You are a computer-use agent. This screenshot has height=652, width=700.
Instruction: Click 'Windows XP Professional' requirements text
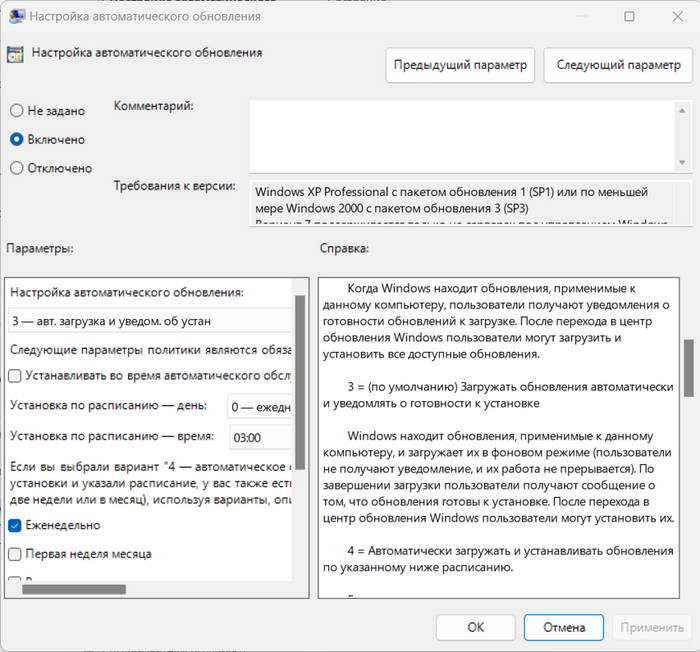coord(451,200)
